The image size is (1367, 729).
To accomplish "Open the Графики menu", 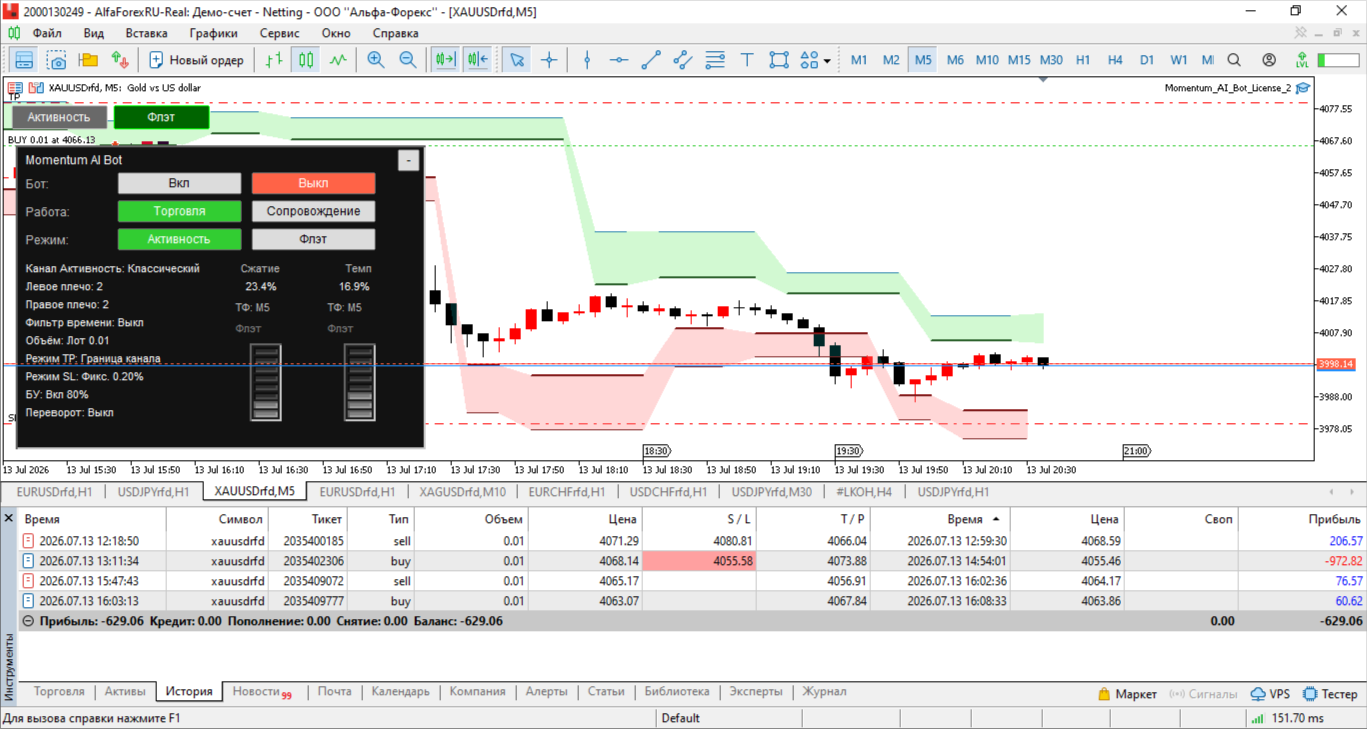I will tap(213, 33).
